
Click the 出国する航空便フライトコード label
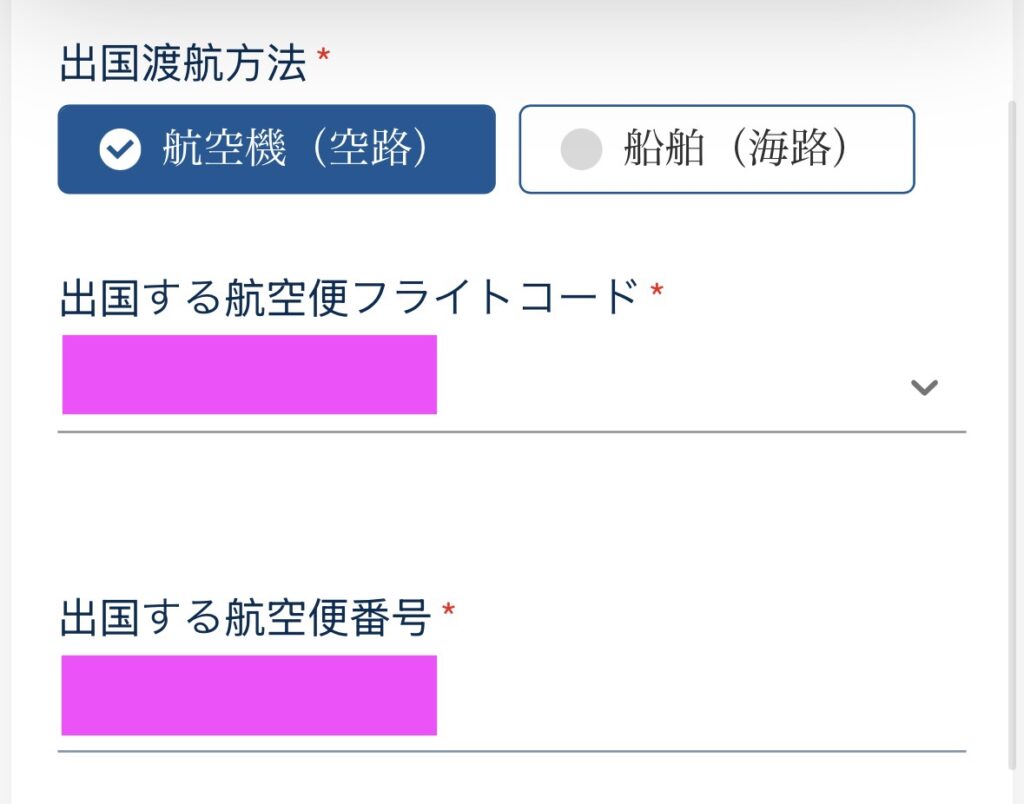pyautogui.click(x=349, y=297)
